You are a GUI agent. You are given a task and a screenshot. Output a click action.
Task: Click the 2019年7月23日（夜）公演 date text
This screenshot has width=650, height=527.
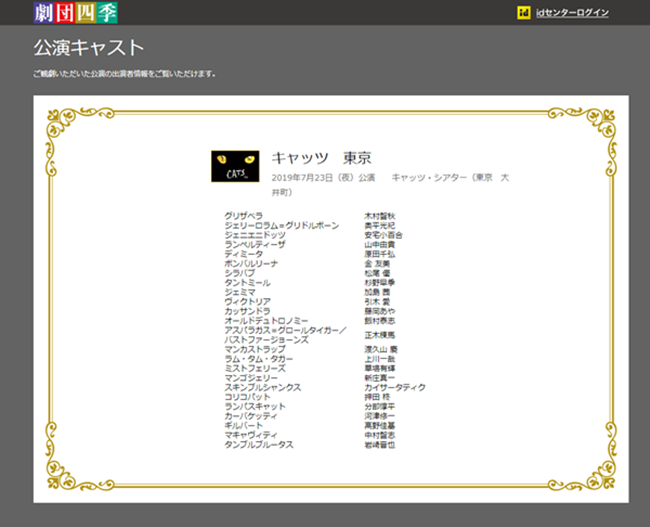tap(323, 178)
